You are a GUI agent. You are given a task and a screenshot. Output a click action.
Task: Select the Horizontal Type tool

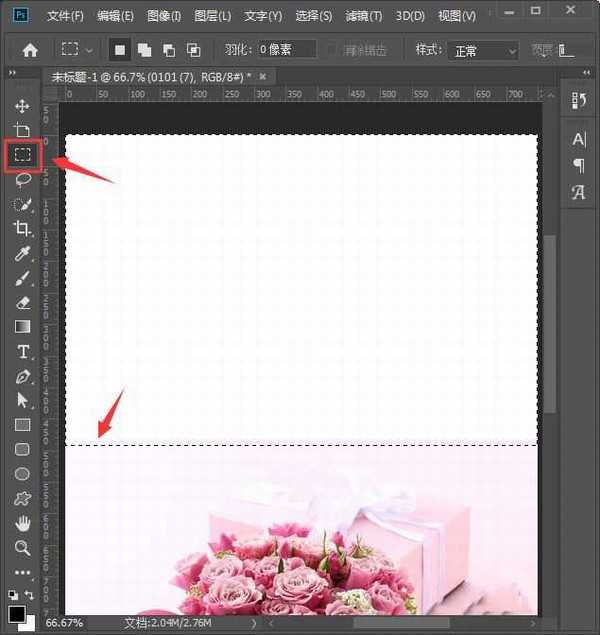(22, 352)
